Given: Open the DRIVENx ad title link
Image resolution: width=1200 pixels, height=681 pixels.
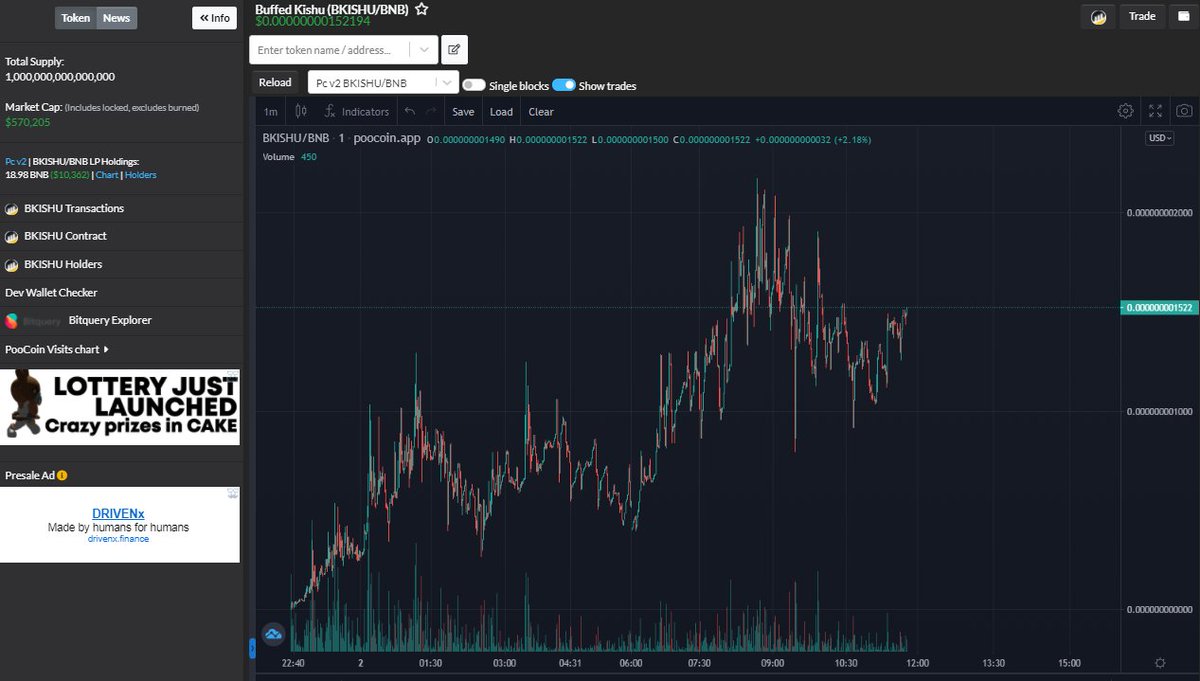Looking at the screenshot, I should [x=120, y=512].
